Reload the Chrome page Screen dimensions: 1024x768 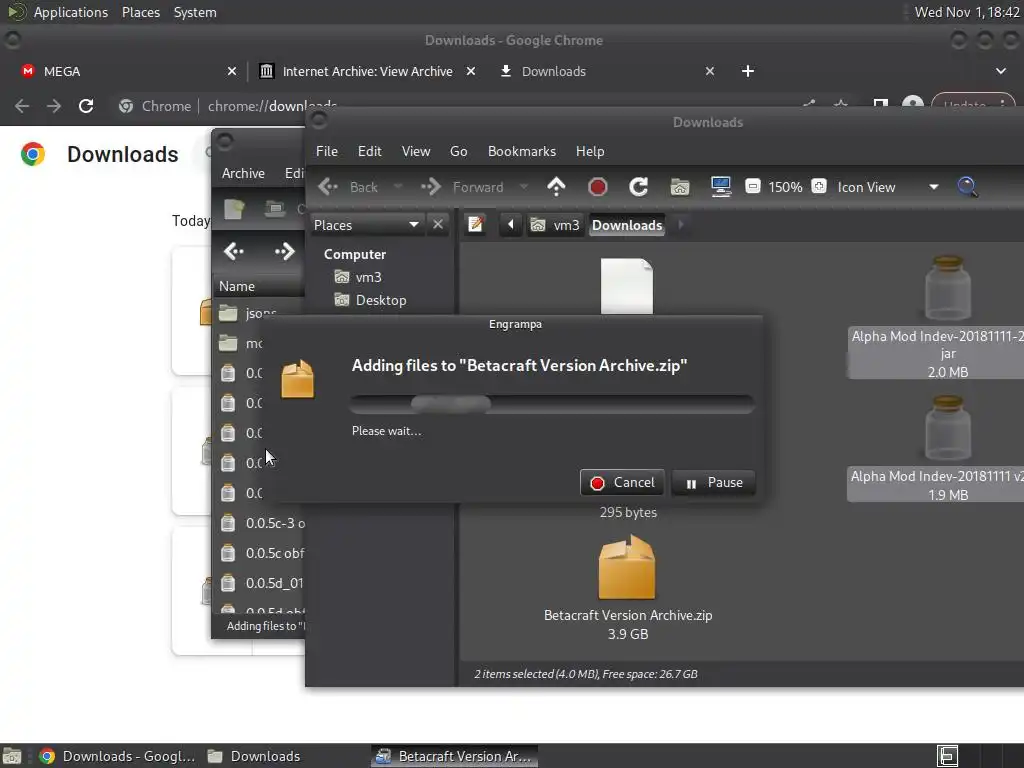[86, 106]
